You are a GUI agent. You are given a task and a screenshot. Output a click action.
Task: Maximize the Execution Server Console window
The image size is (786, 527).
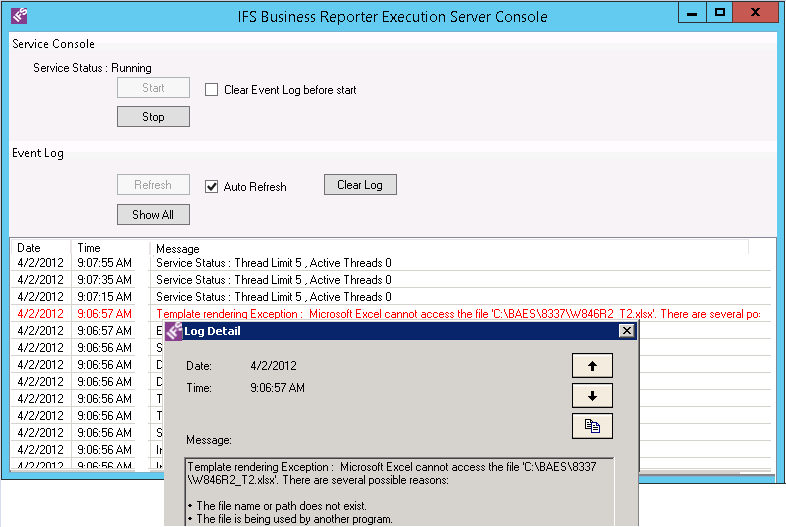click(719, 12)
